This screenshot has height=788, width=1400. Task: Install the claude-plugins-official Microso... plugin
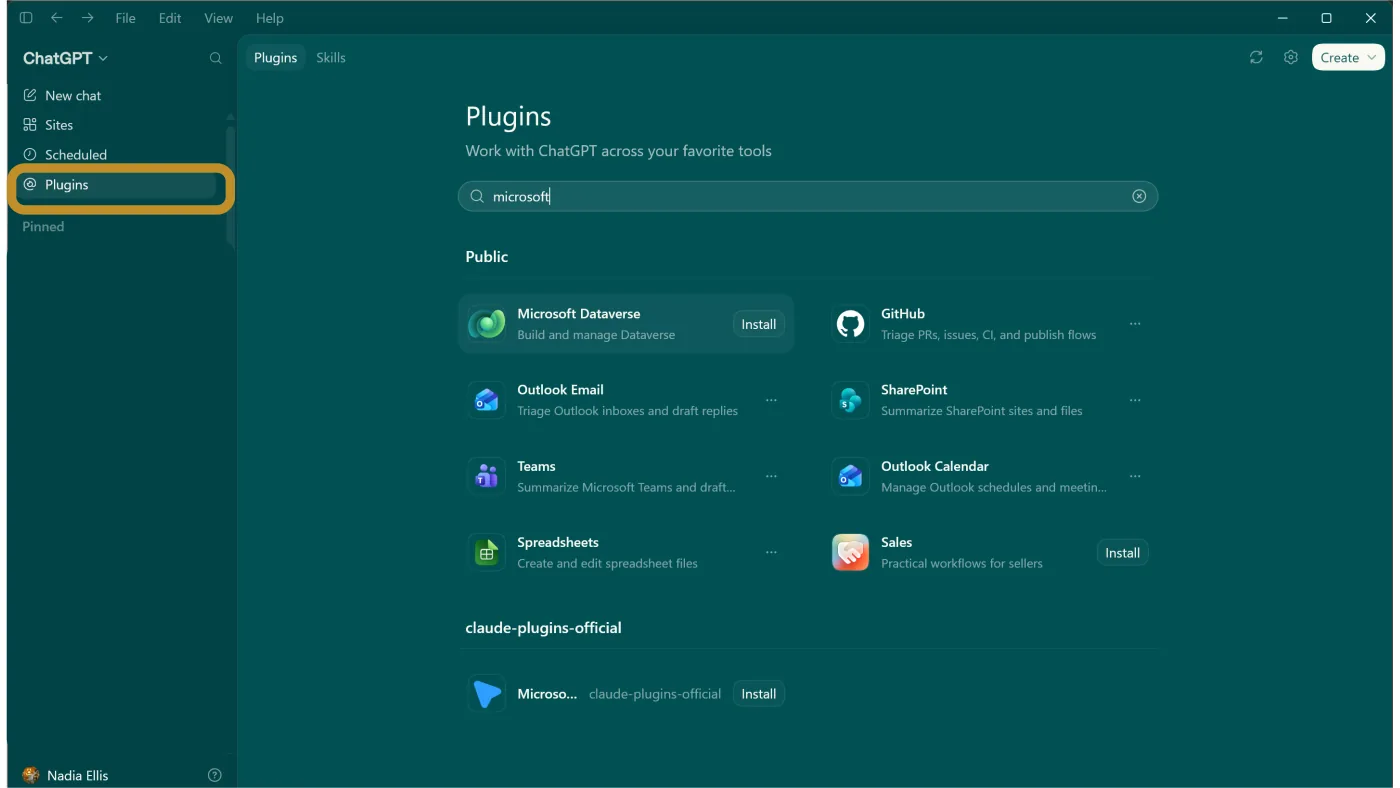tap(759, 694)
